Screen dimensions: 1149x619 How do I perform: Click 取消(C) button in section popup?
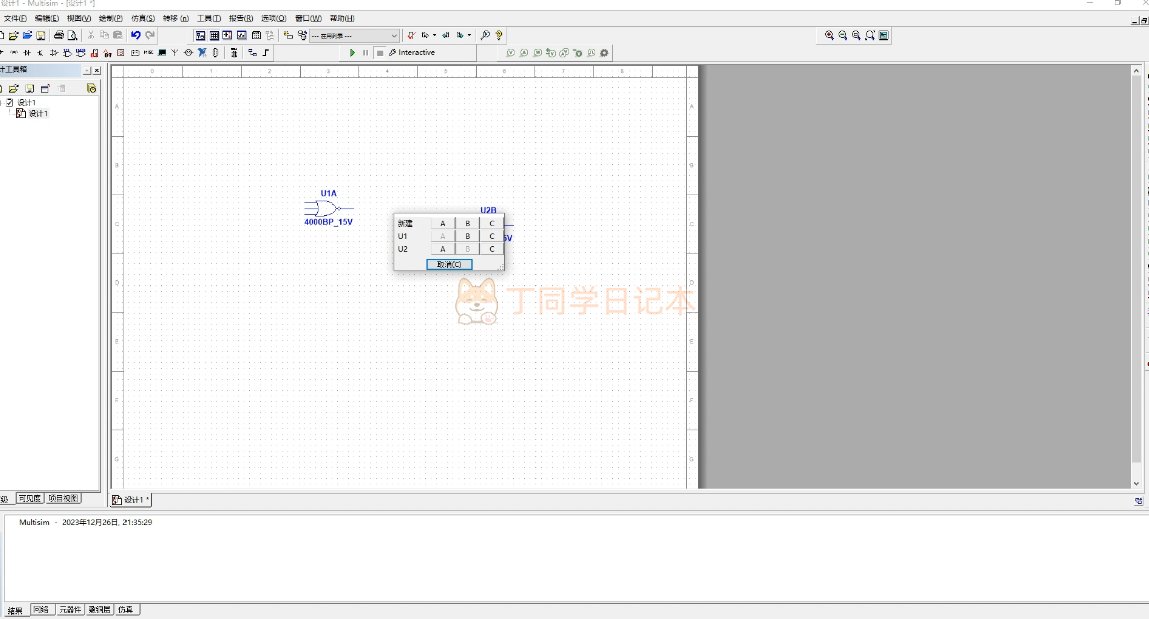point(449,264)
